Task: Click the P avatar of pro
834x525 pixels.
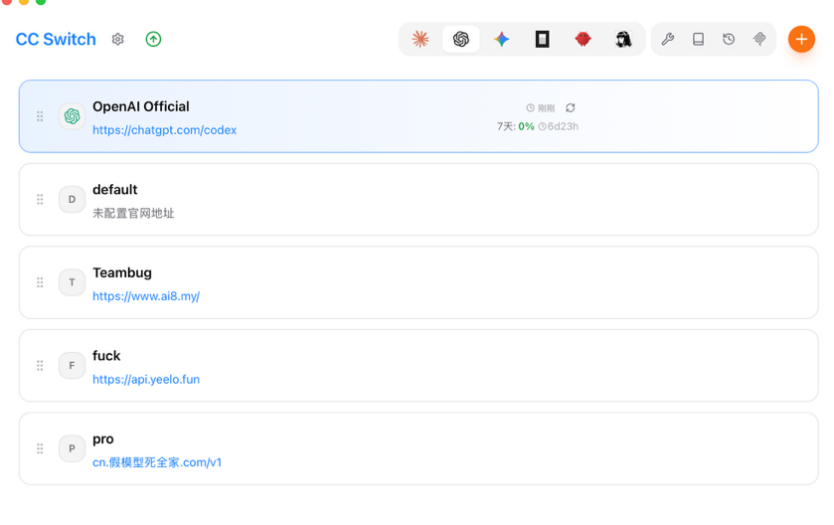Action: pos(72,448)
